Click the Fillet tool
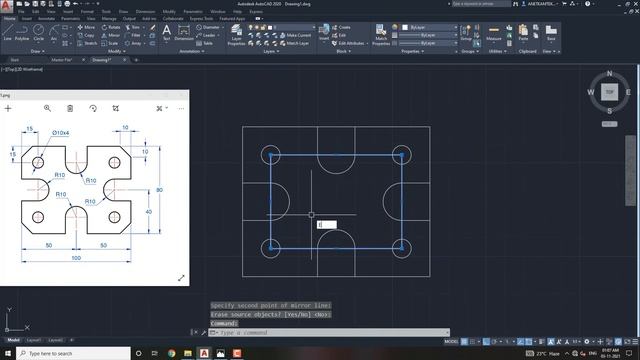This screenshot has width=640, height=360. (133, 35)
